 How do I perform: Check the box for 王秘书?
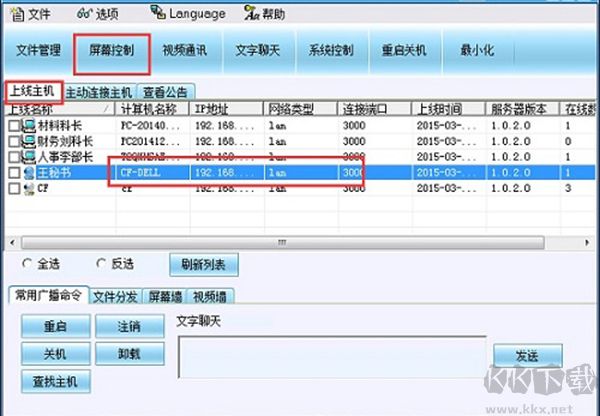14,173
